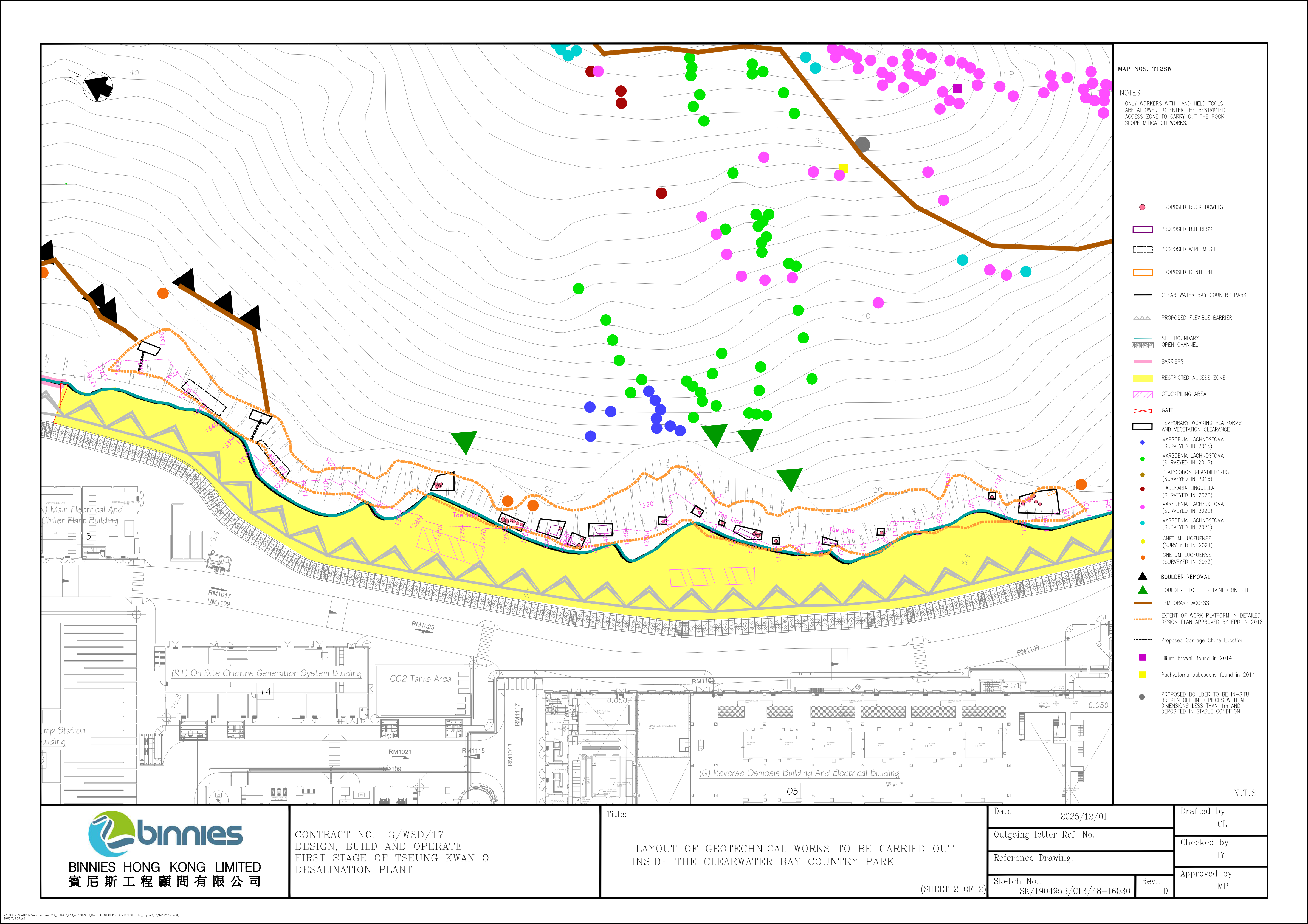
Task: Click the magenta Lilium brownii square on the map
Action: (958, 88)
